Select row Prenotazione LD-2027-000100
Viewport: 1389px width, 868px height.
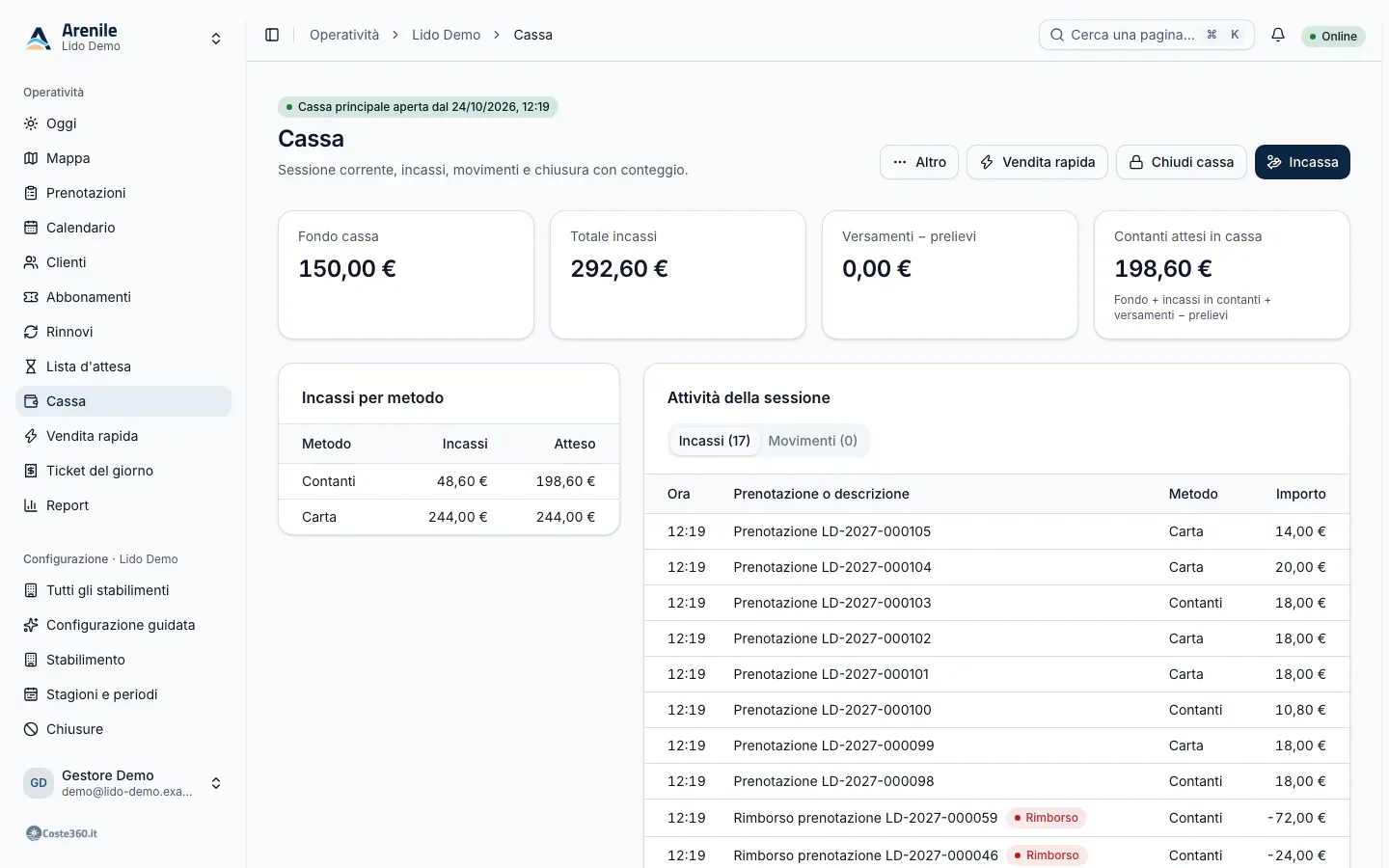[996, 710]
